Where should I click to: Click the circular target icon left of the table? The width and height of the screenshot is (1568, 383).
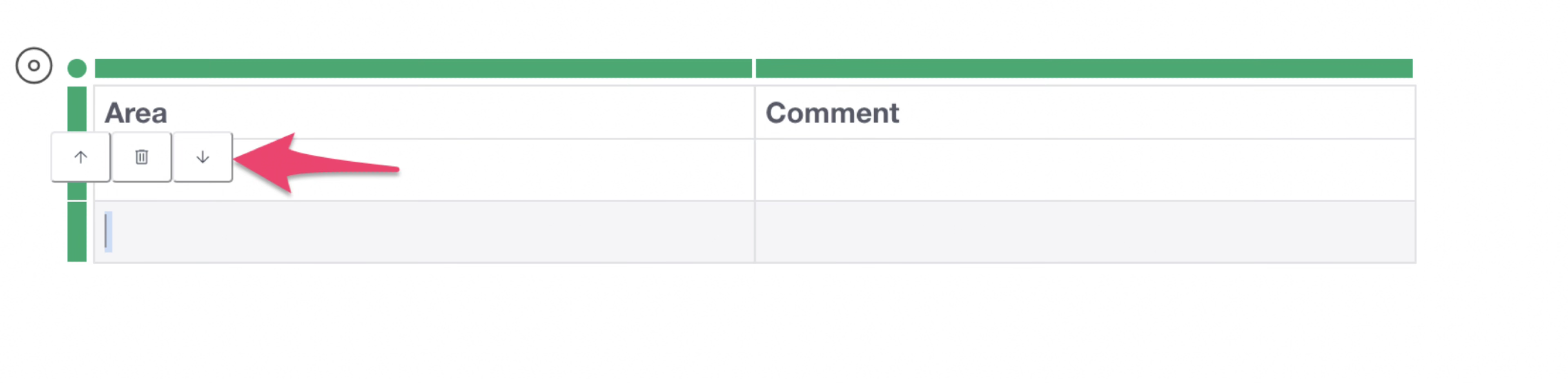(34, 65)
